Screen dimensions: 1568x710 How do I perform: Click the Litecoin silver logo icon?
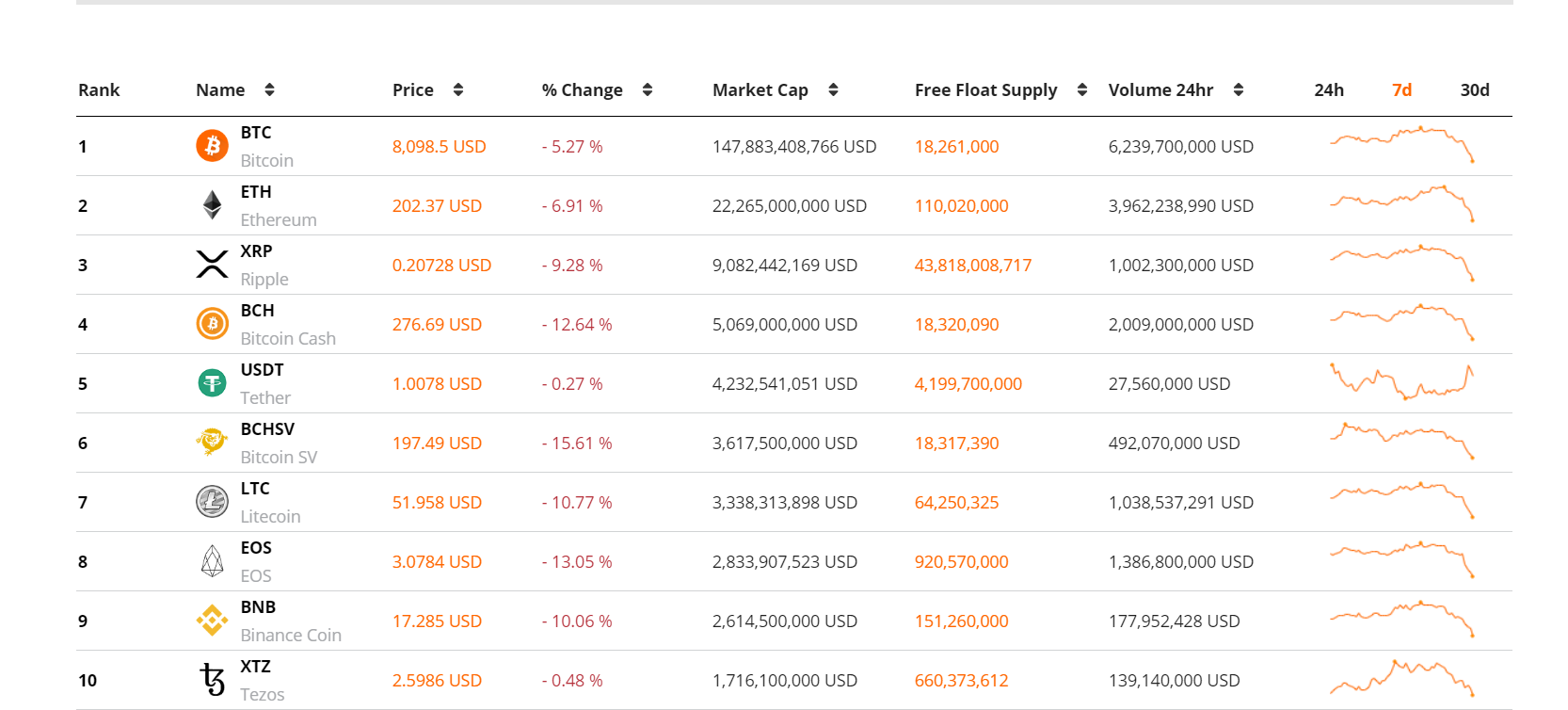(x=212, y=502)
